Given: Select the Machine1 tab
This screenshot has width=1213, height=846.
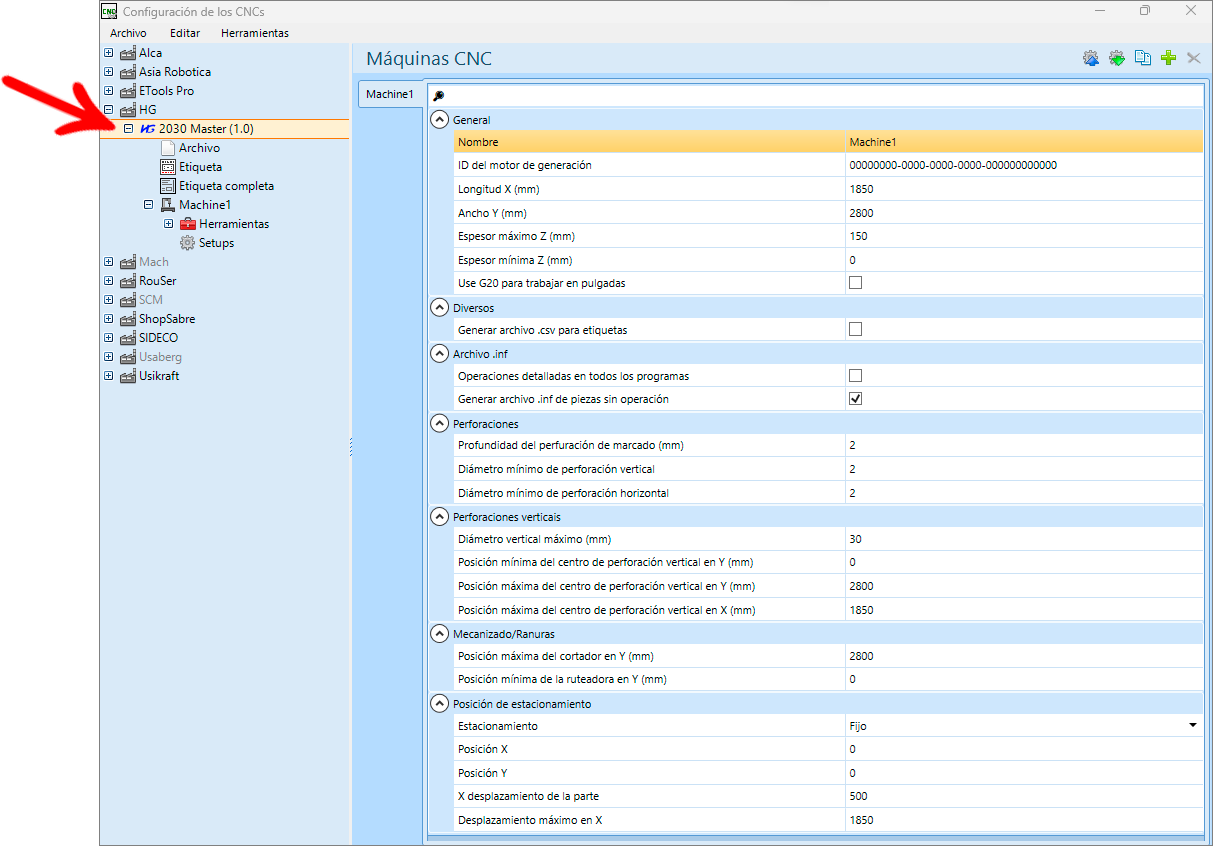Looking at the screenshot, I should [x=390, y=94].
